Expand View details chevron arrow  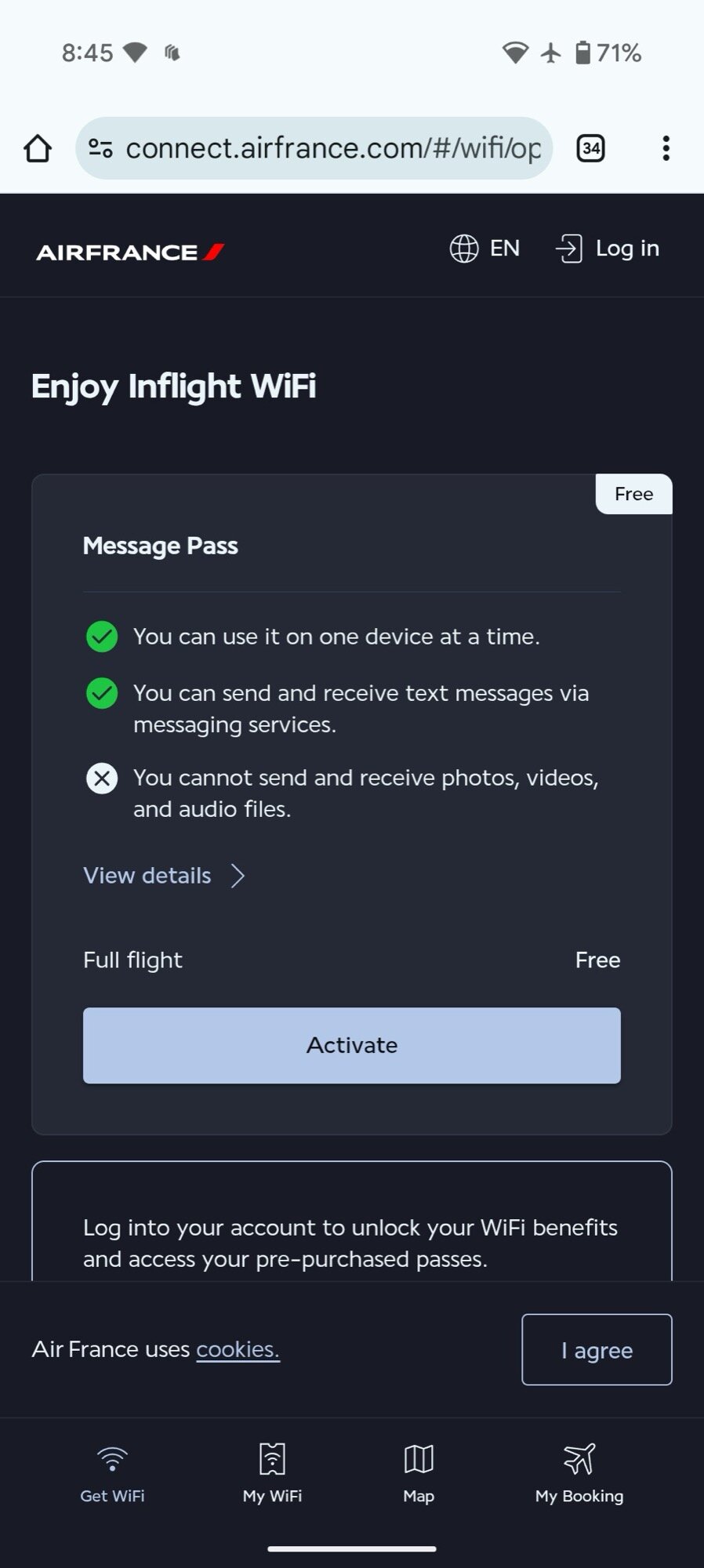(x=238, y=876)
